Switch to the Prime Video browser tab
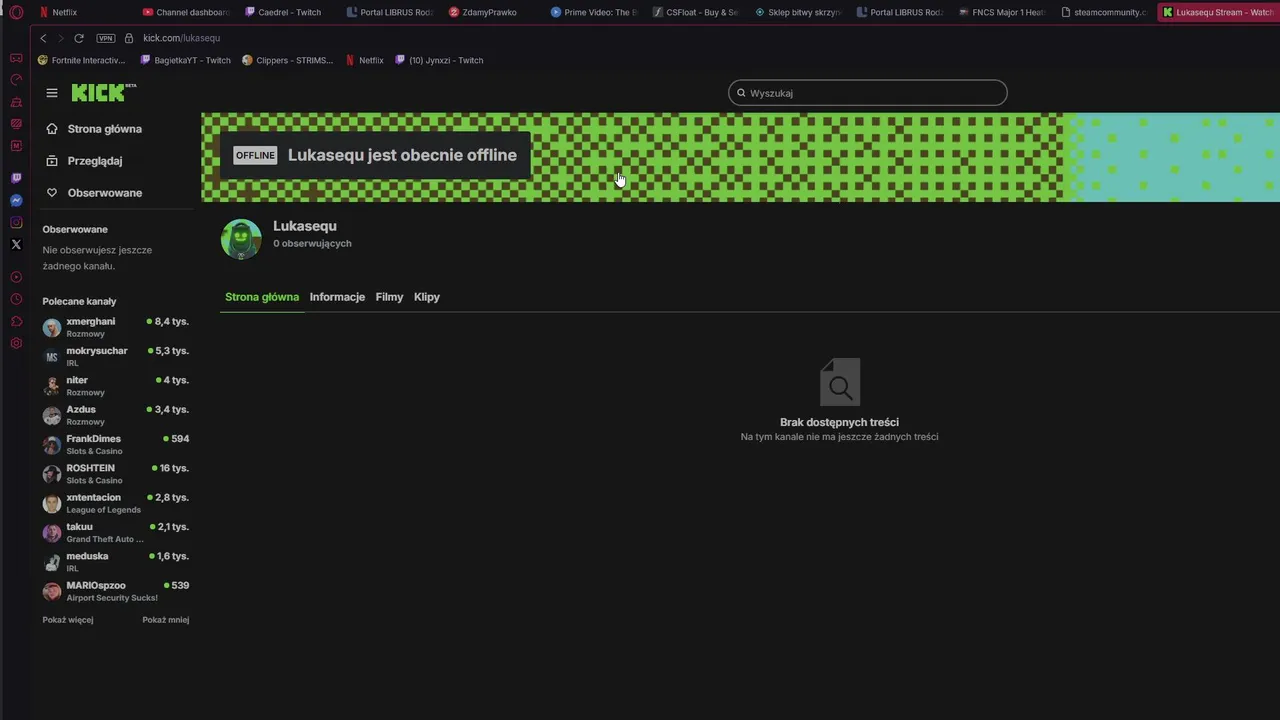 593,13
